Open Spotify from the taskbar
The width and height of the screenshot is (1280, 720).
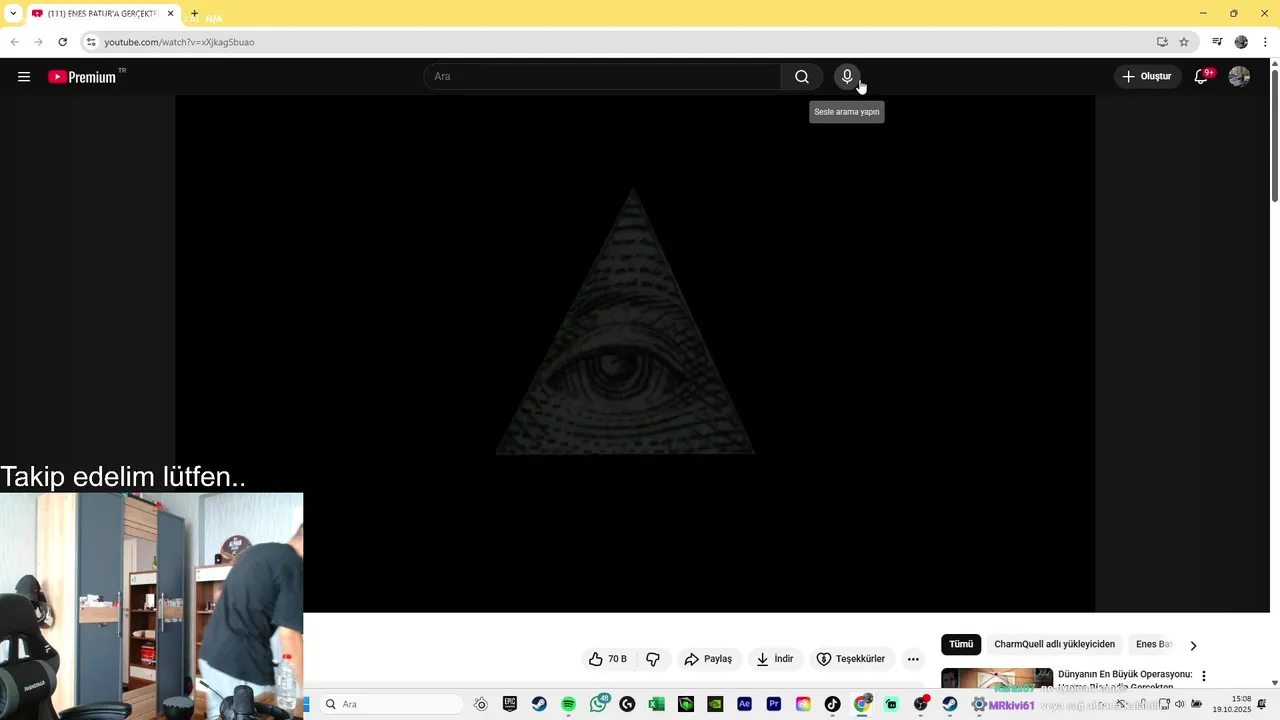coord(568,704)
